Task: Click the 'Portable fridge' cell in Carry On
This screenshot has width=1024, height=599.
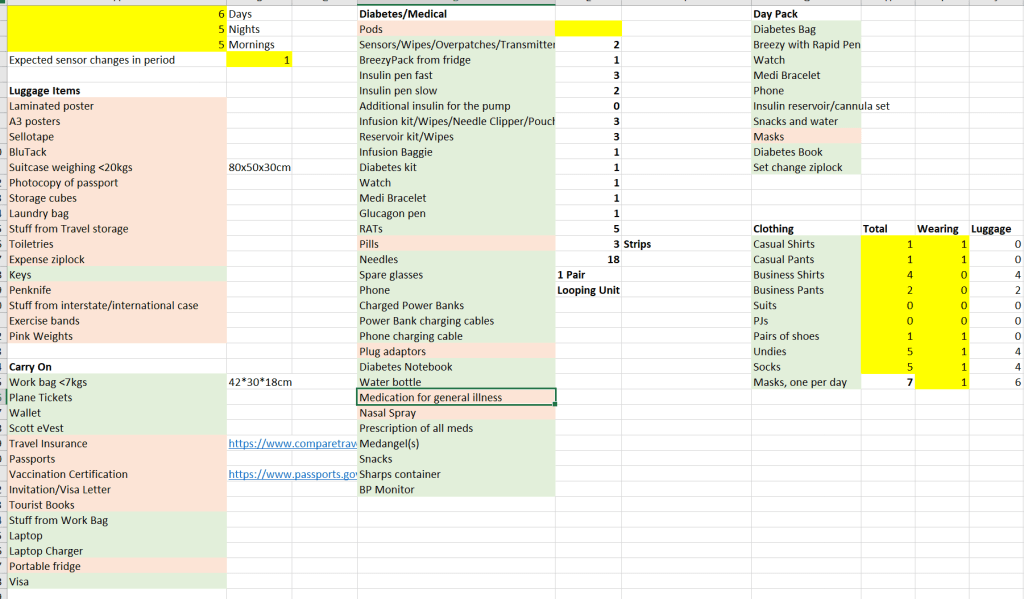Action: point(45,567)
